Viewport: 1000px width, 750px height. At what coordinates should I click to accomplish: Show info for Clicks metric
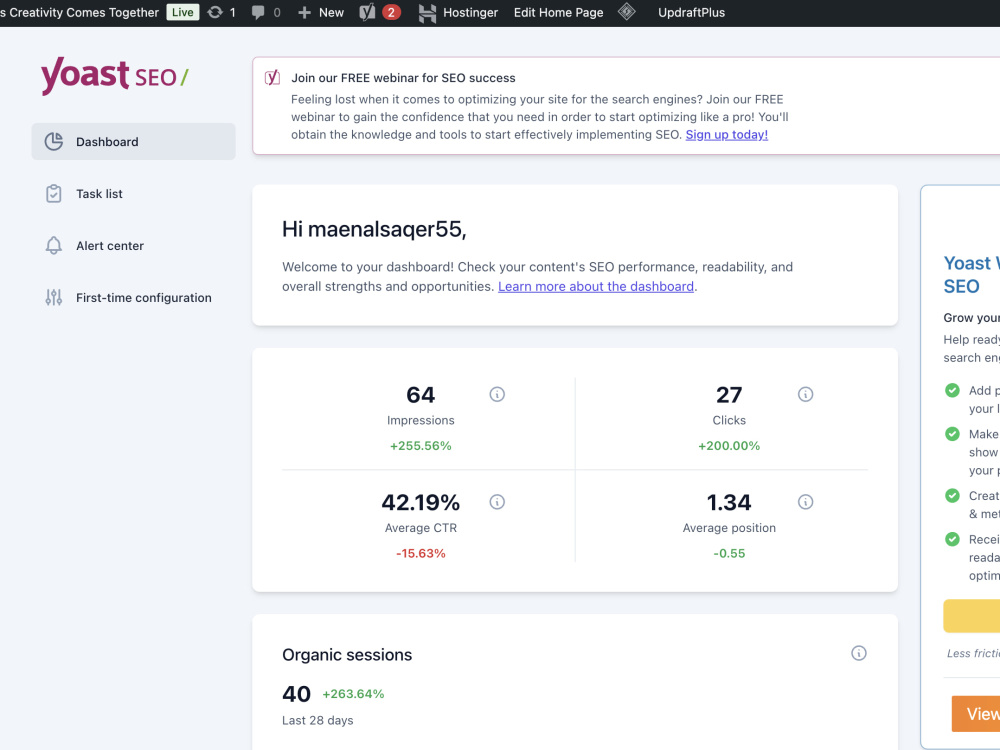805,394
